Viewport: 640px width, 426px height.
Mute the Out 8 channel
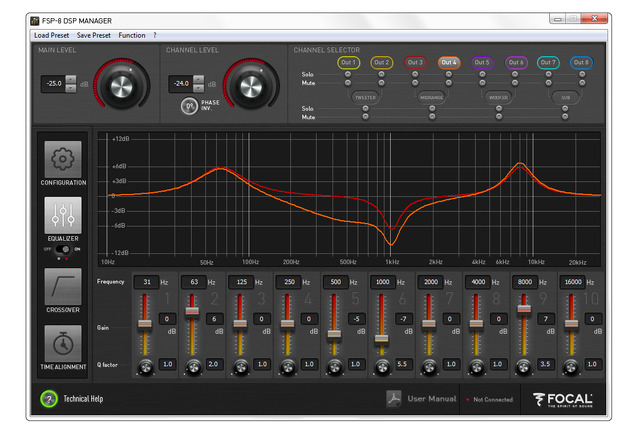tap(582, 83)
